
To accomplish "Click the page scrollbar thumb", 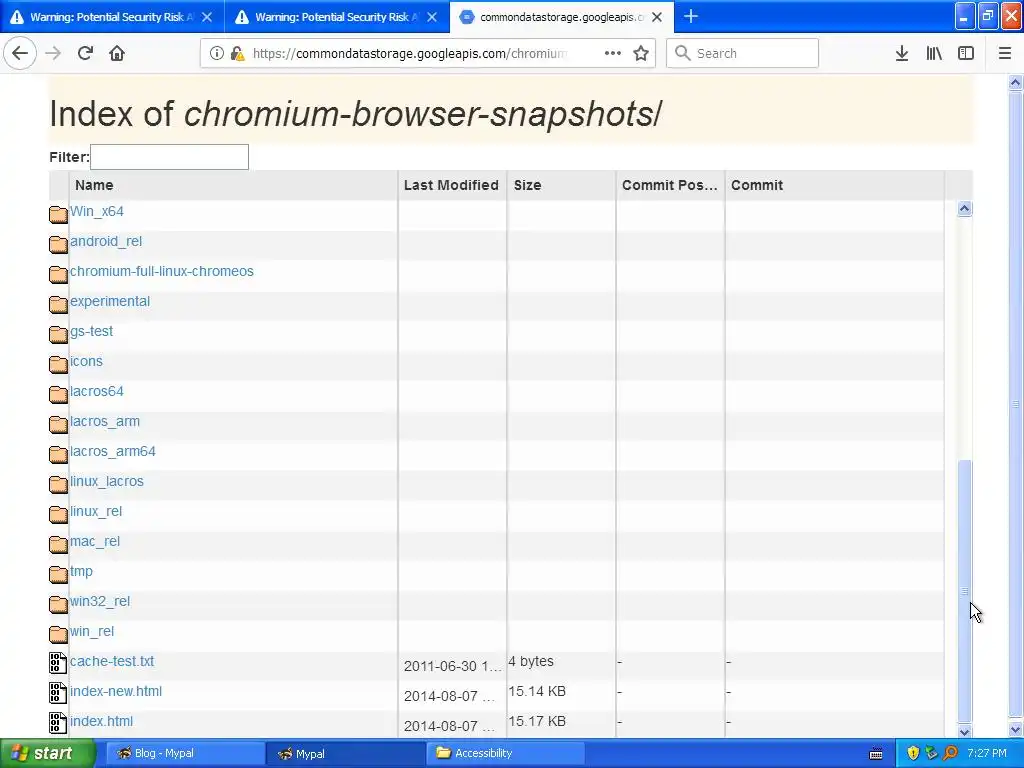I will pos(1016,403).
